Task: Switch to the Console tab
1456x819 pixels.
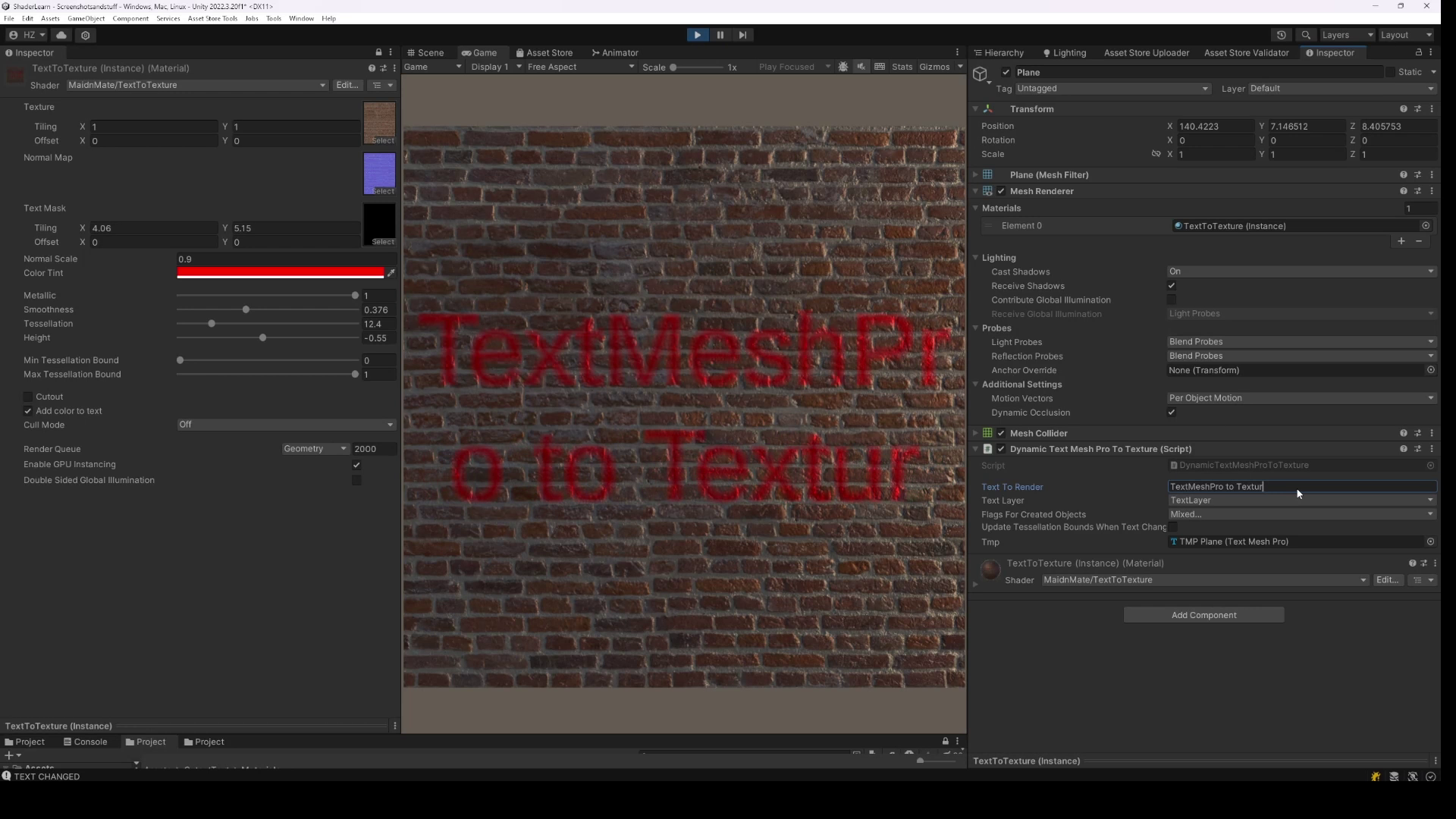Action: pyautogui.click(x=85, y=742)
